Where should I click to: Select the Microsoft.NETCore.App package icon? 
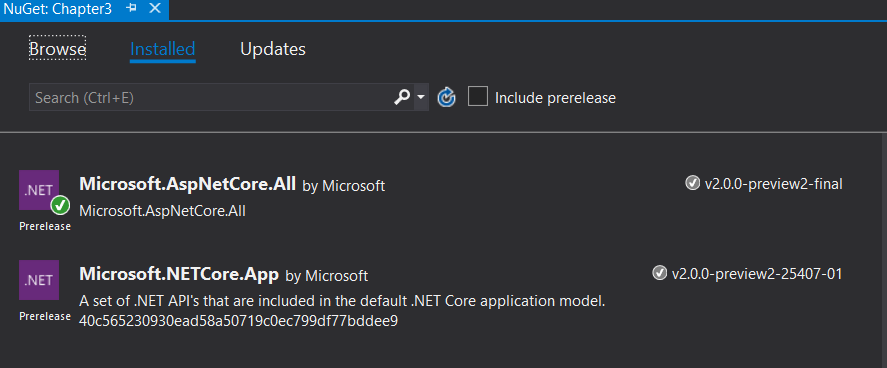click(39, 280)
